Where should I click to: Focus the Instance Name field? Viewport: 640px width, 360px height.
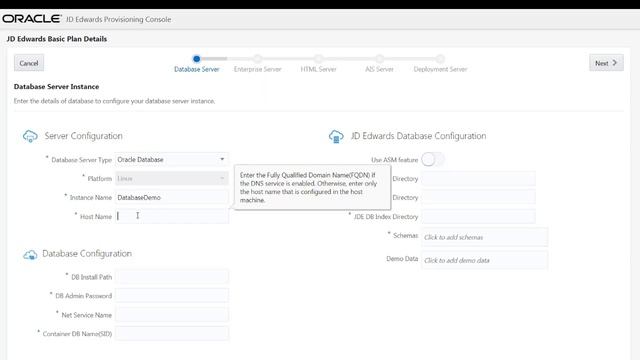tap(171, 197)
